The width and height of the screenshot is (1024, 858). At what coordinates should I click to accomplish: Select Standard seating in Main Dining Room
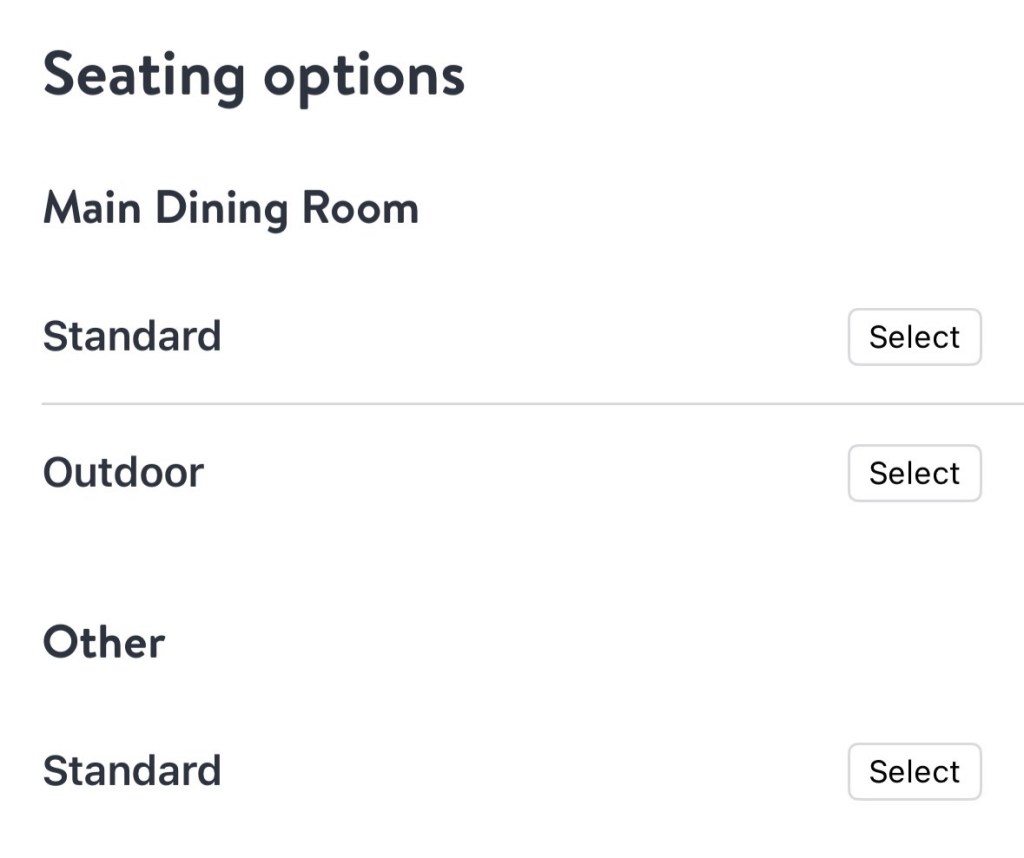(x=914, y=337)
